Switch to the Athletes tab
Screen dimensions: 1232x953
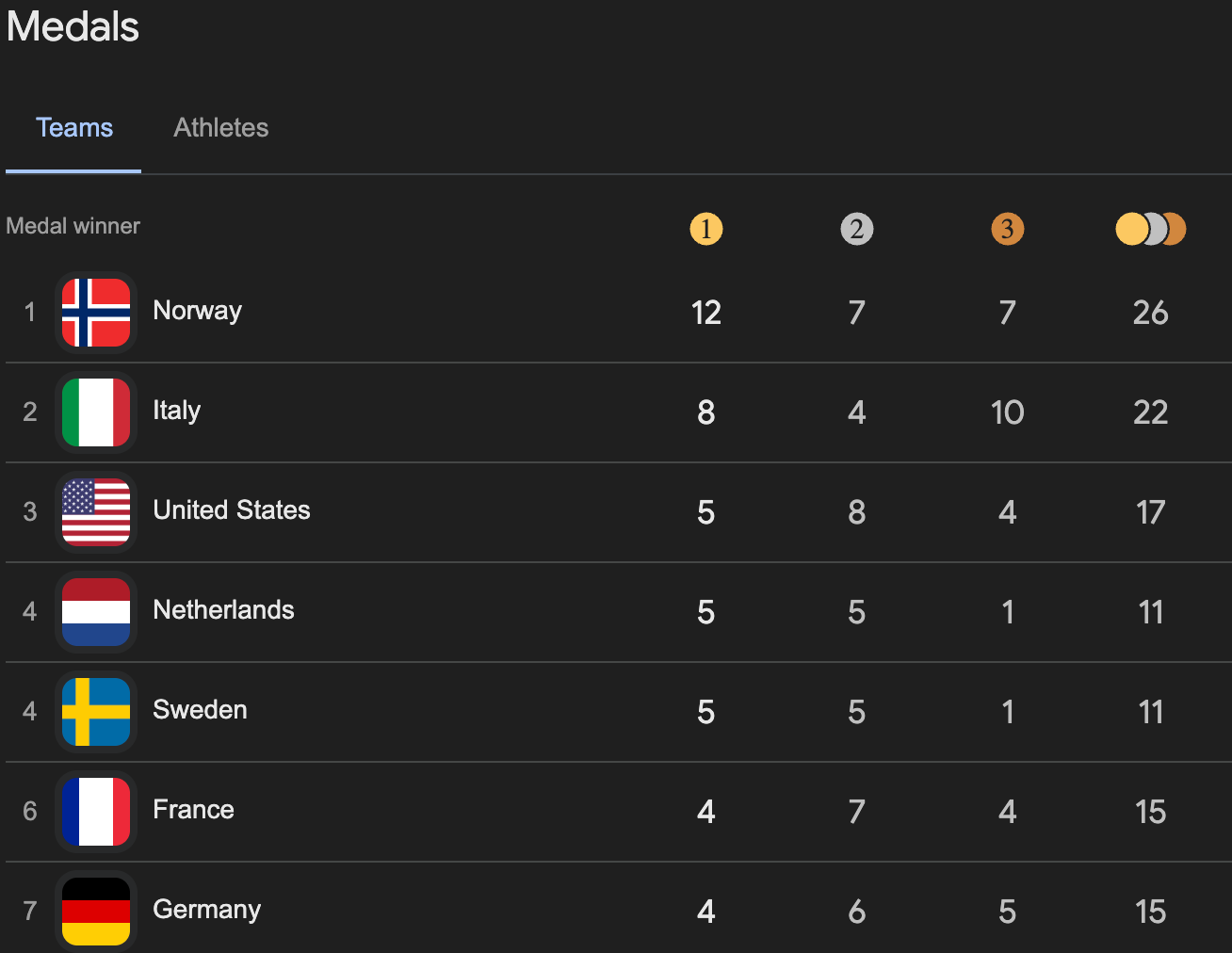(x=221, y=128)
